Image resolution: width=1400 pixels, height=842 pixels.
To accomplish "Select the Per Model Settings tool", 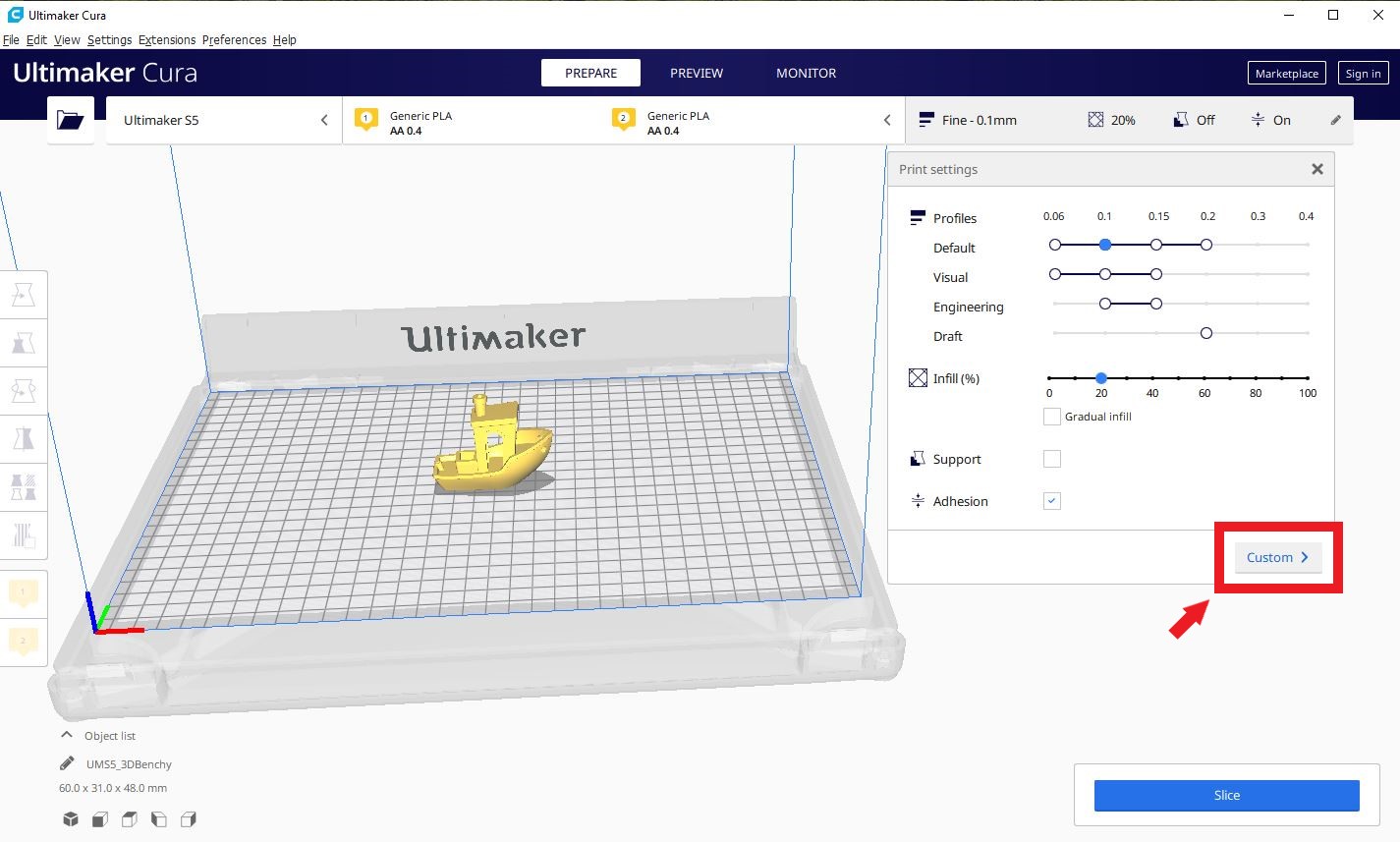I will [x=23, y=487].
